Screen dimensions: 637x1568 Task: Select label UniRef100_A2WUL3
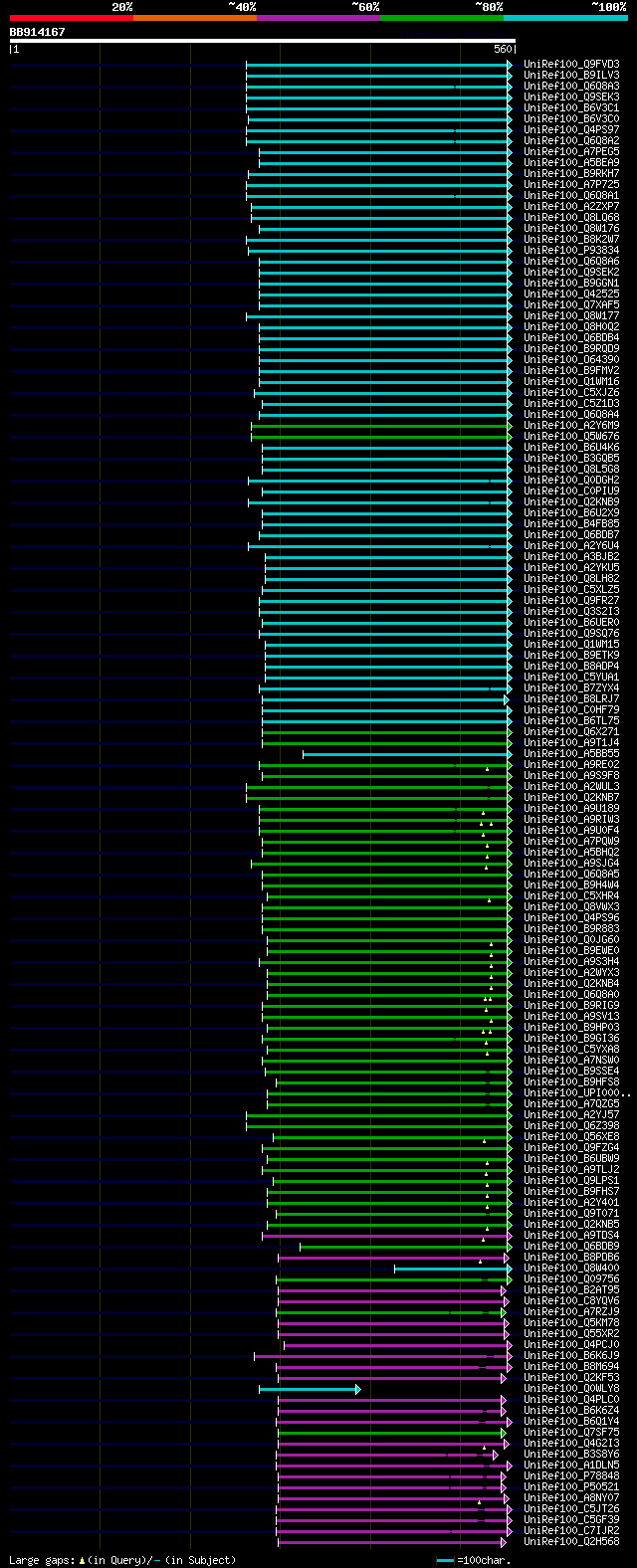tap(571, 787)
